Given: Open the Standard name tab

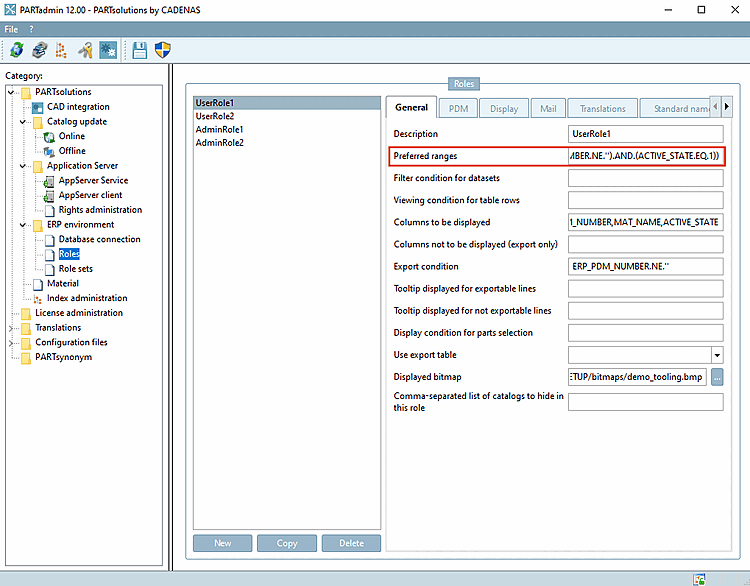Looking at the screenshot, I should pos(675,109).
